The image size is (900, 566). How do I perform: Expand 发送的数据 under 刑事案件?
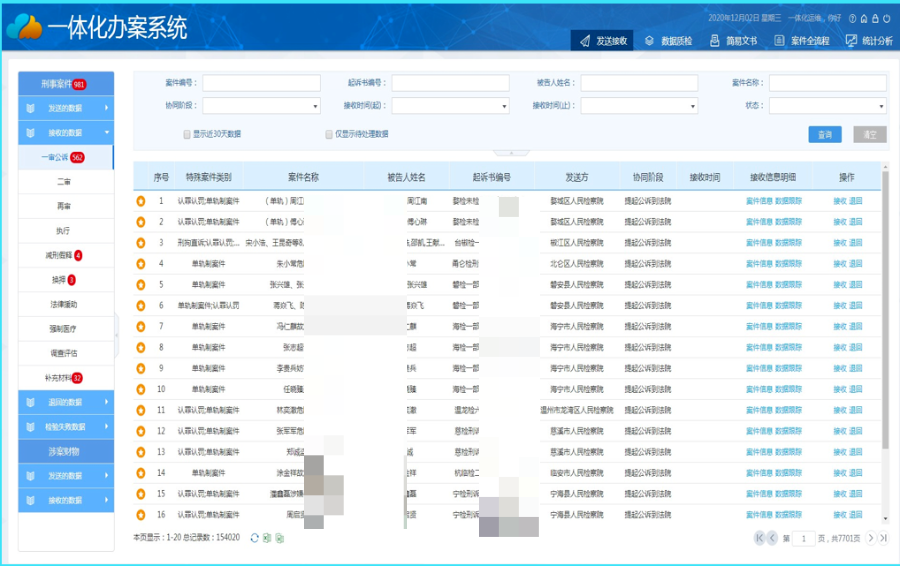click(66, 108)
